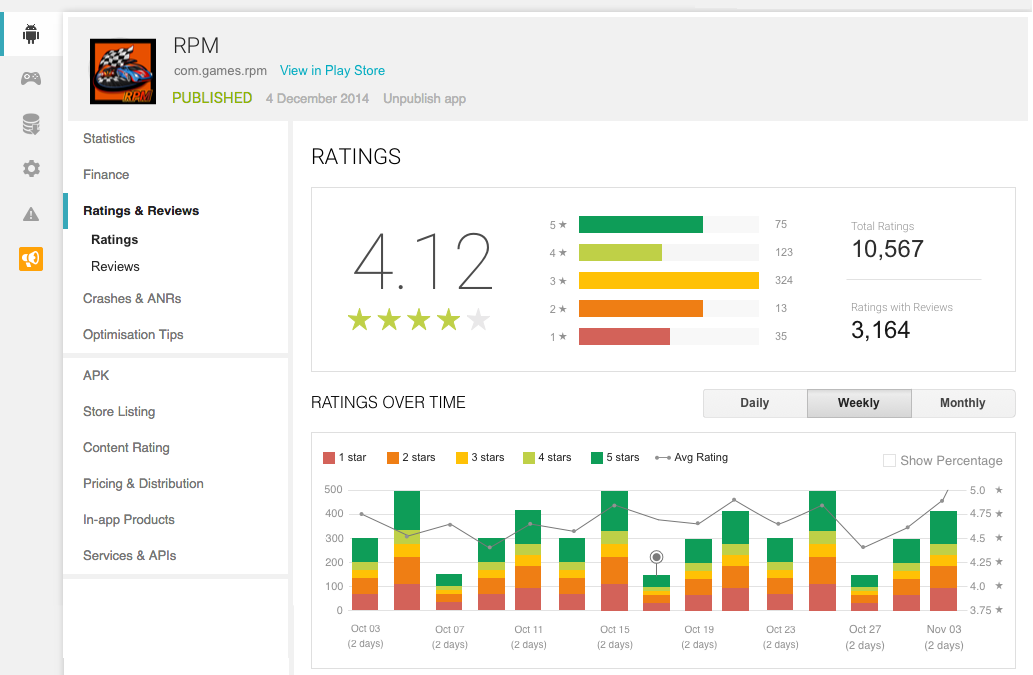Open the Store Listing page
1033x675 pixels.
tap(119, 412)
